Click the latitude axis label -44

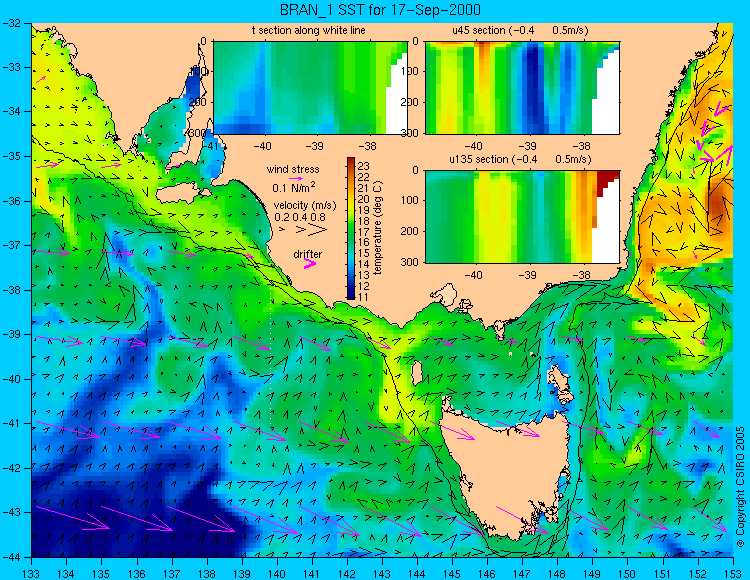click(11, 557)
